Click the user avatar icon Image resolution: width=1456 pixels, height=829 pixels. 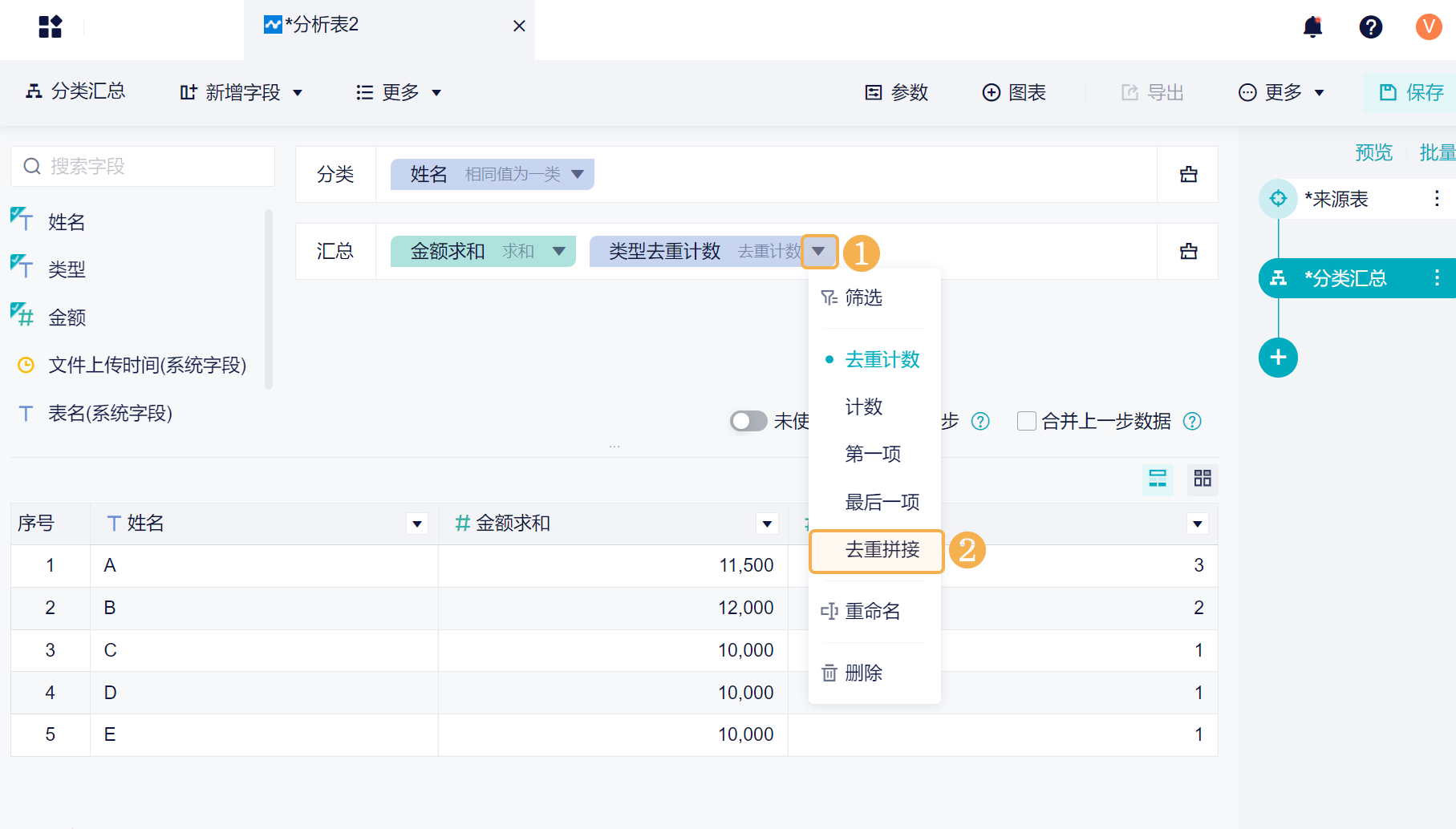pyautogui.click(x=1428, y=27)
